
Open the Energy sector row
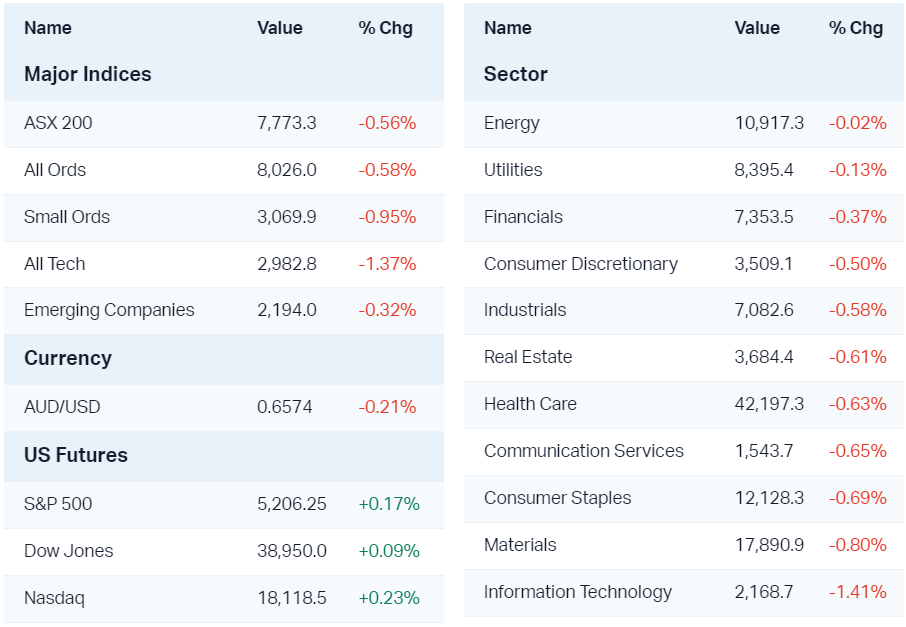(x=512, y=123)
